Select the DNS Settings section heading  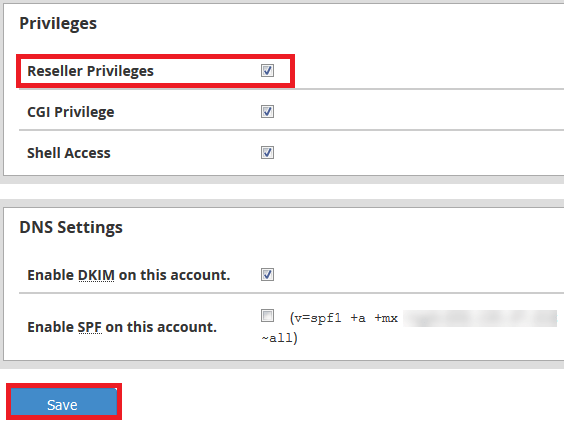[x=71, y=227]
